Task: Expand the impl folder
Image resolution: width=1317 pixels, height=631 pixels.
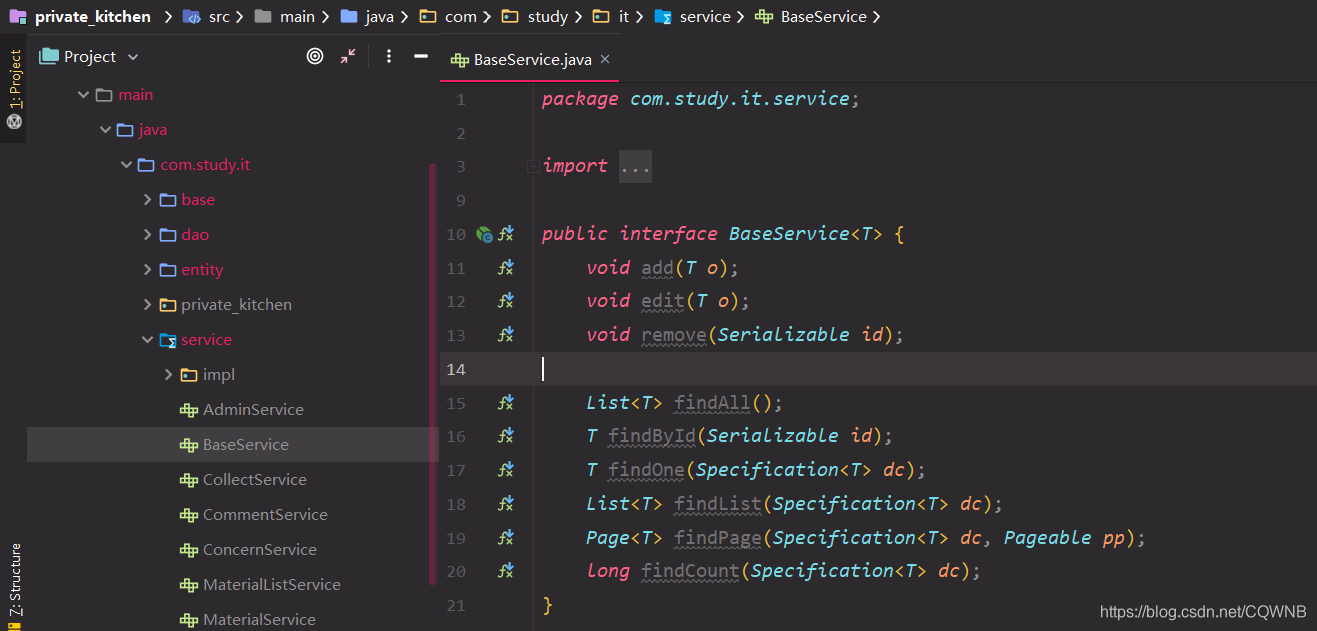Action: coord(168,375)
